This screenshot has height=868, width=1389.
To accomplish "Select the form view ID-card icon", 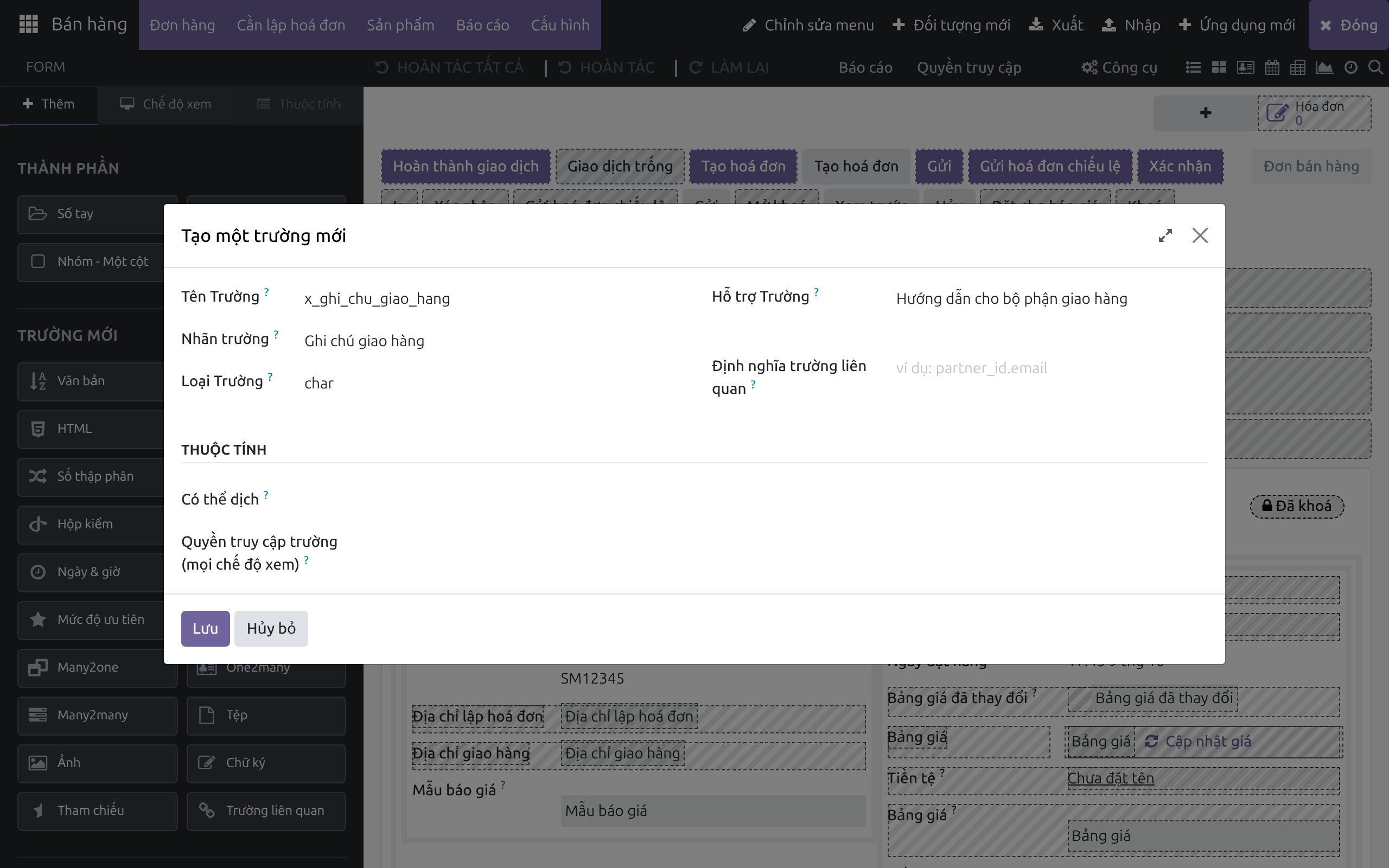I will [x=1245, y=67].
